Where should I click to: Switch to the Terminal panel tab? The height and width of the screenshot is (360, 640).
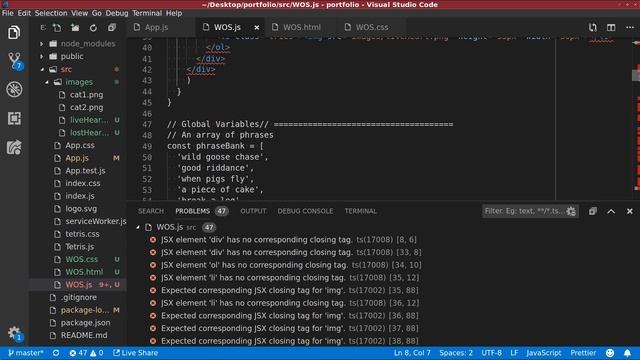(x=360, y=211)
